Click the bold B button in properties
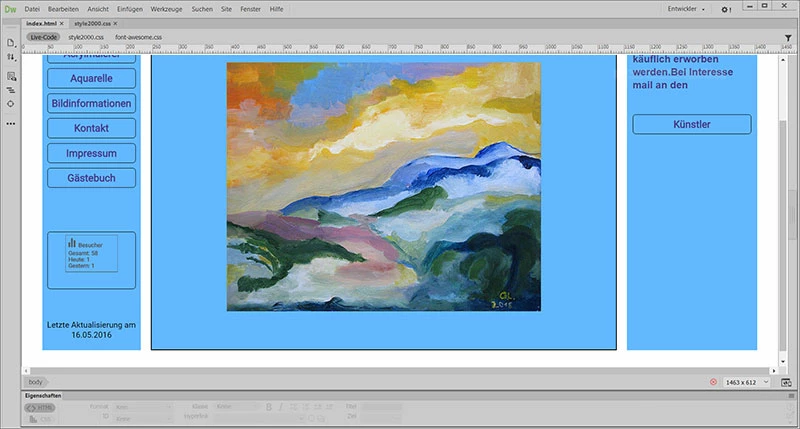The width and height of the screenshot is (800, 429). click(269, 407)
